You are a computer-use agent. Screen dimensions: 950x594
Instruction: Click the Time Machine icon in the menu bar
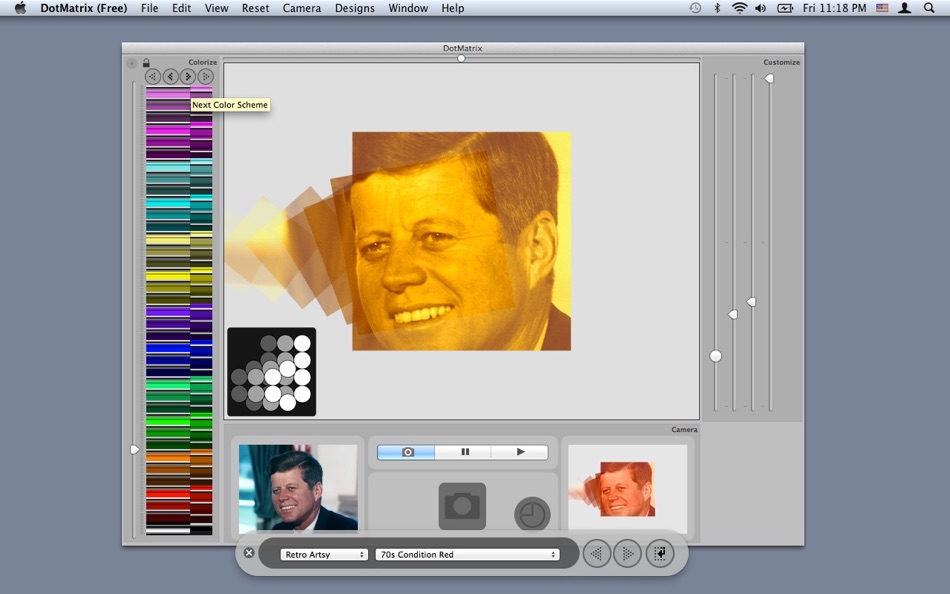pos(696,8)
